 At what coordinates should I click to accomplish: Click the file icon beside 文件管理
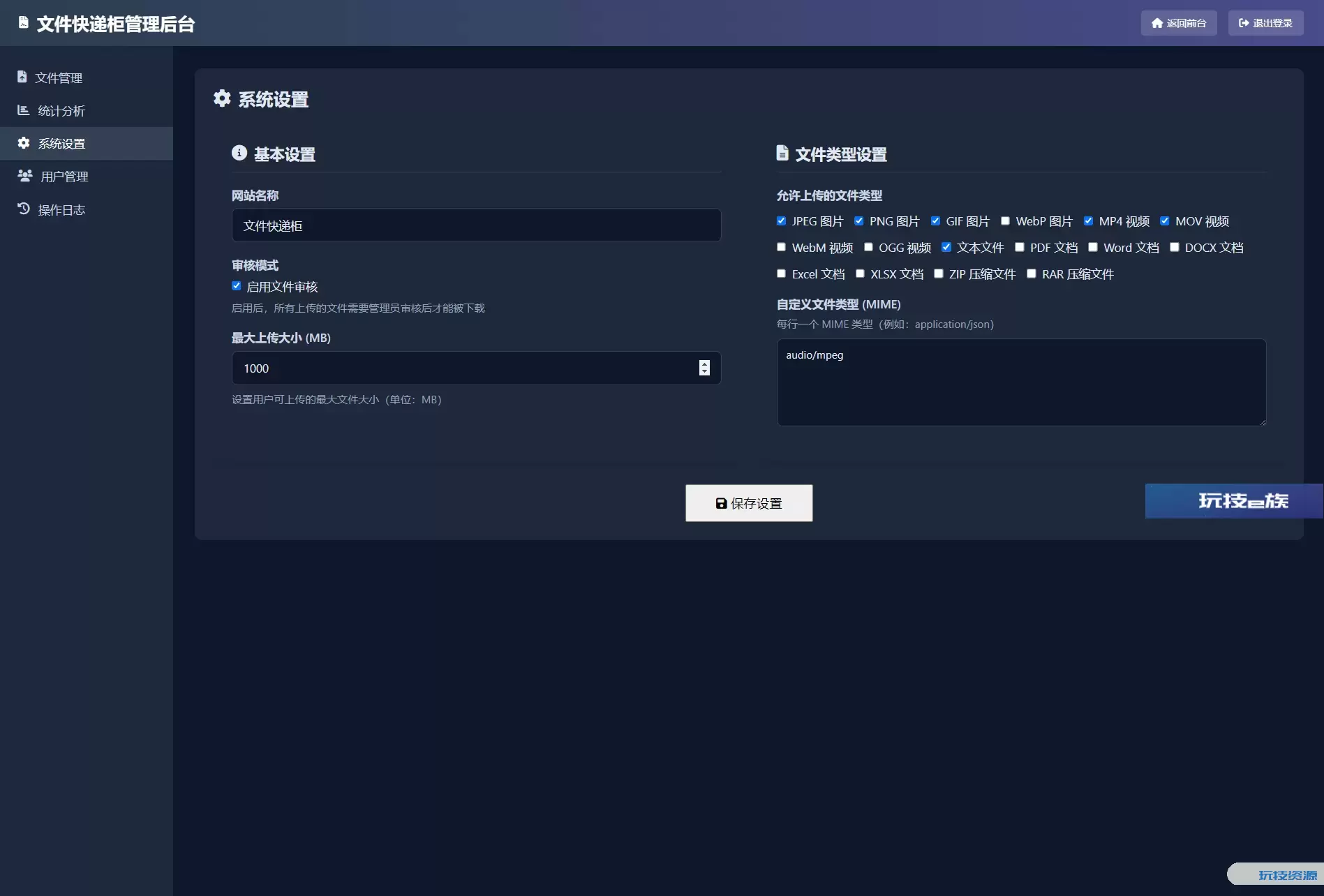22,77
